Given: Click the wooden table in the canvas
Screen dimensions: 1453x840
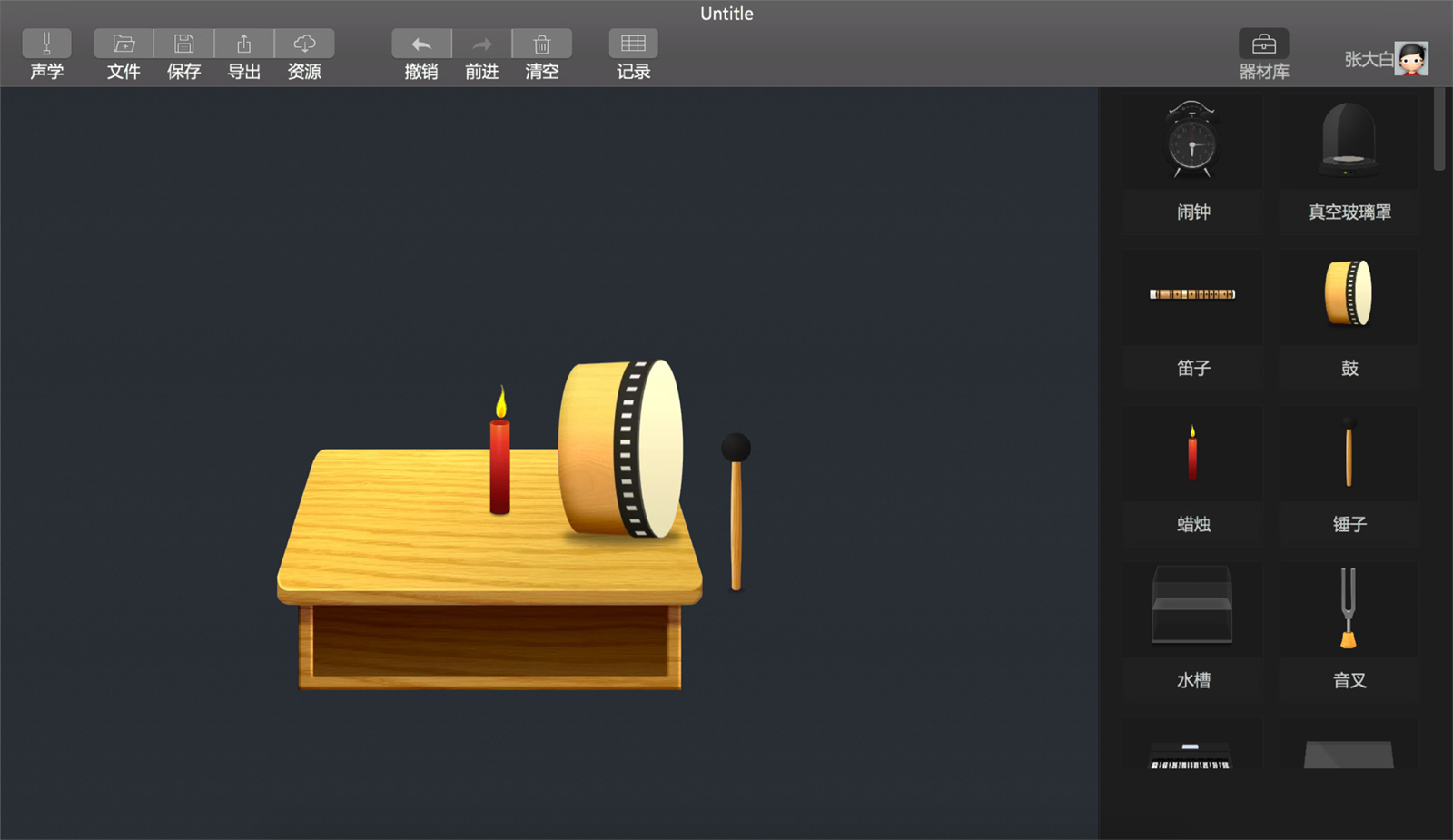Looking at the screenshot, I should [489, 569].
